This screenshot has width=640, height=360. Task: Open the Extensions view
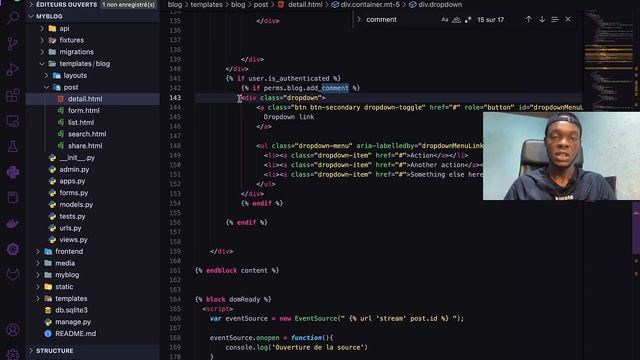[13, 96]
